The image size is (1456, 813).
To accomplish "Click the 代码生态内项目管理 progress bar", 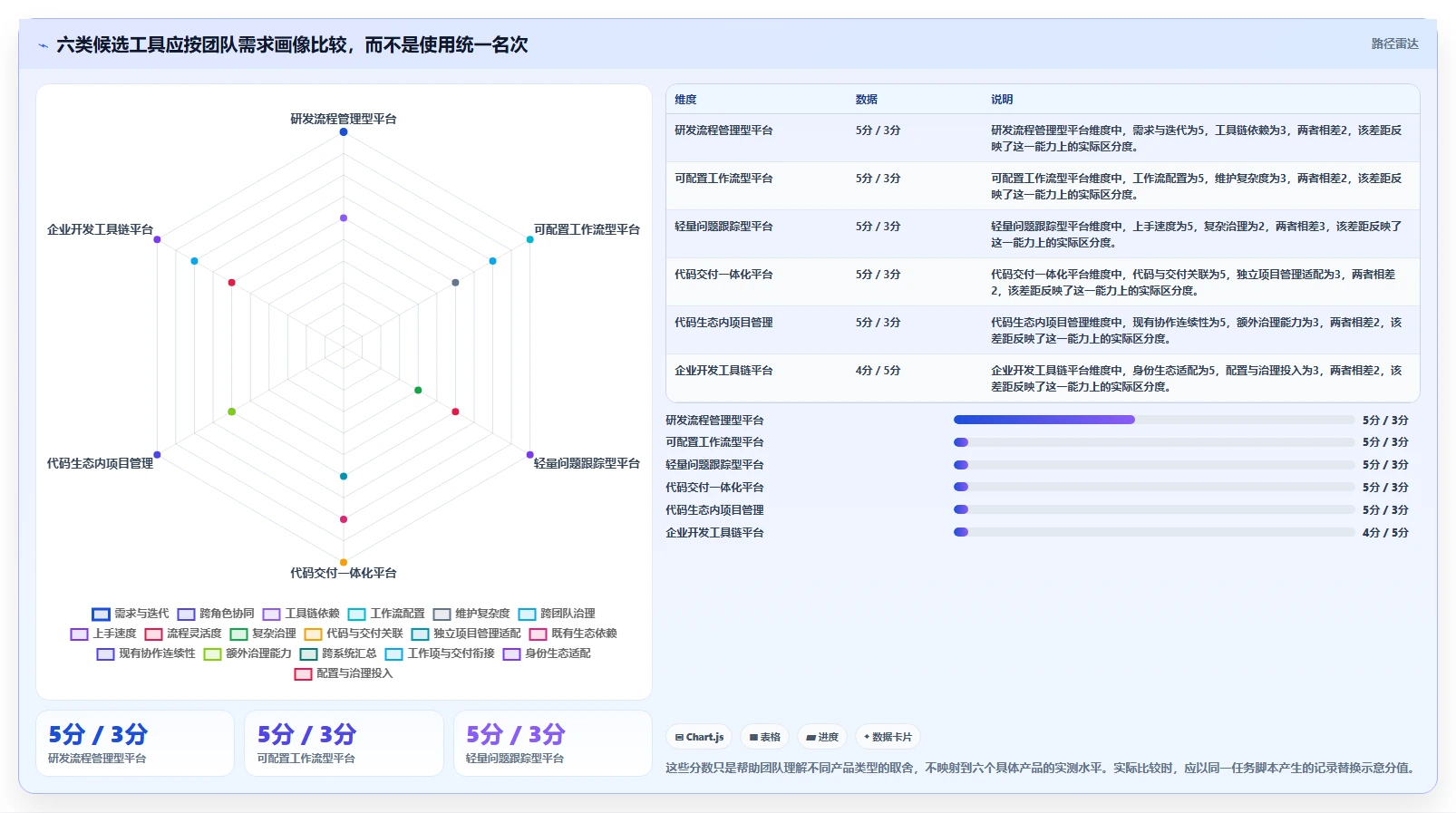I will [1154, 510].
